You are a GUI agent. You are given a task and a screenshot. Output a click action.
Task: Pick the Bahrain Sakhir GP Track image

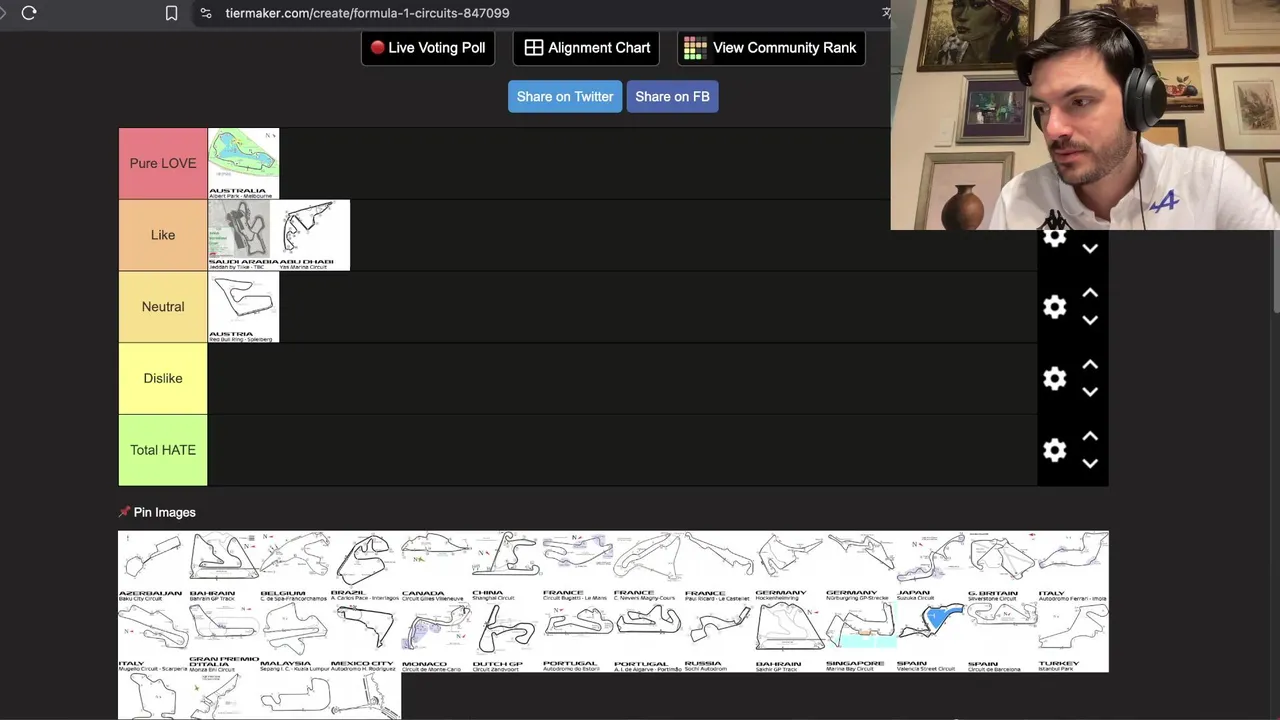(x=790, y=637)
